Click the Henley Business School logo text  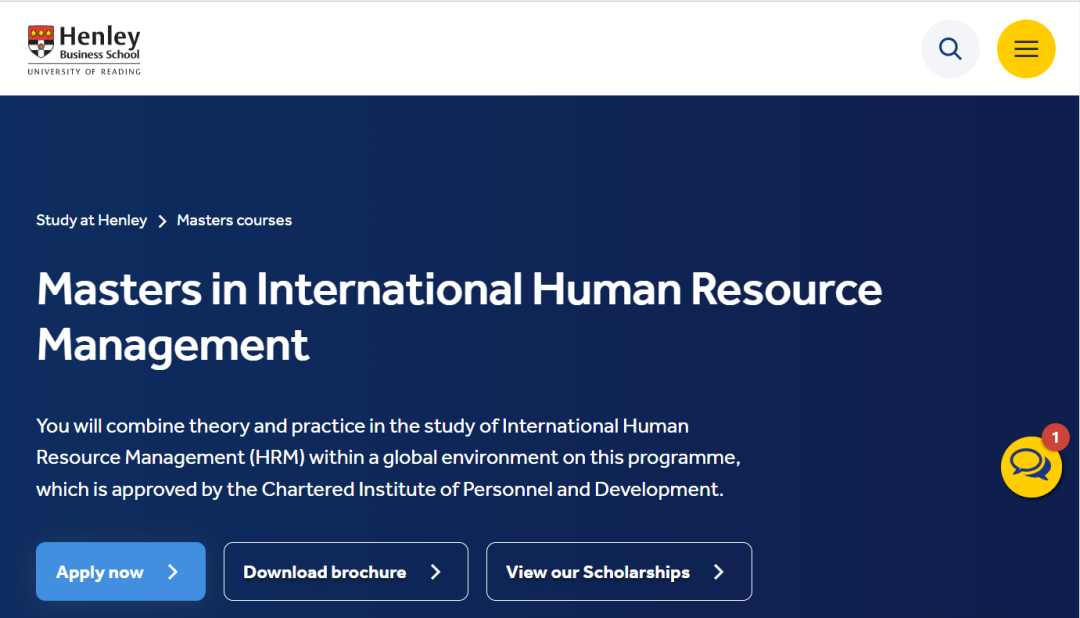tap(99, 44)
